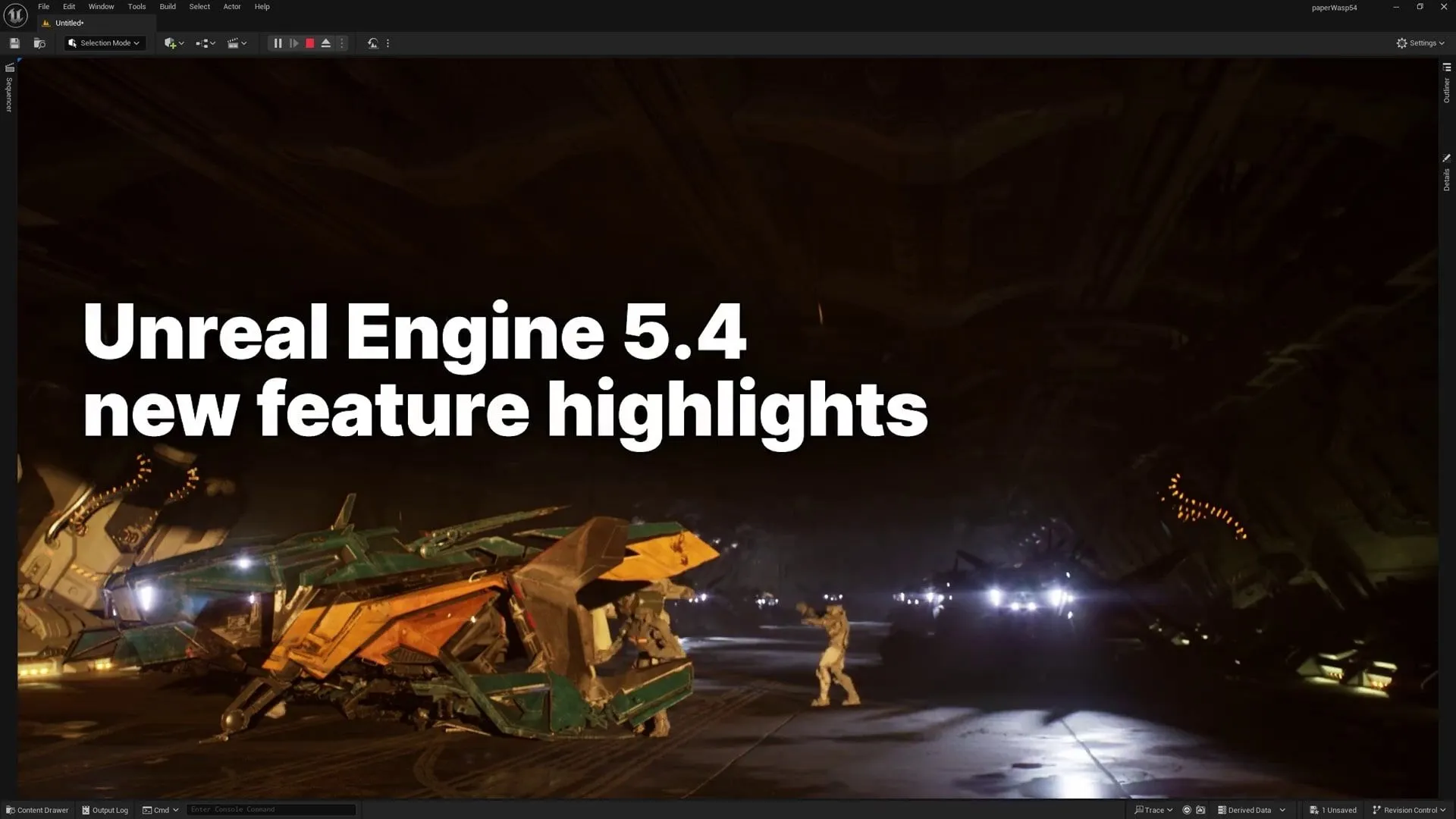Open the Revision Control menu

1409,810
